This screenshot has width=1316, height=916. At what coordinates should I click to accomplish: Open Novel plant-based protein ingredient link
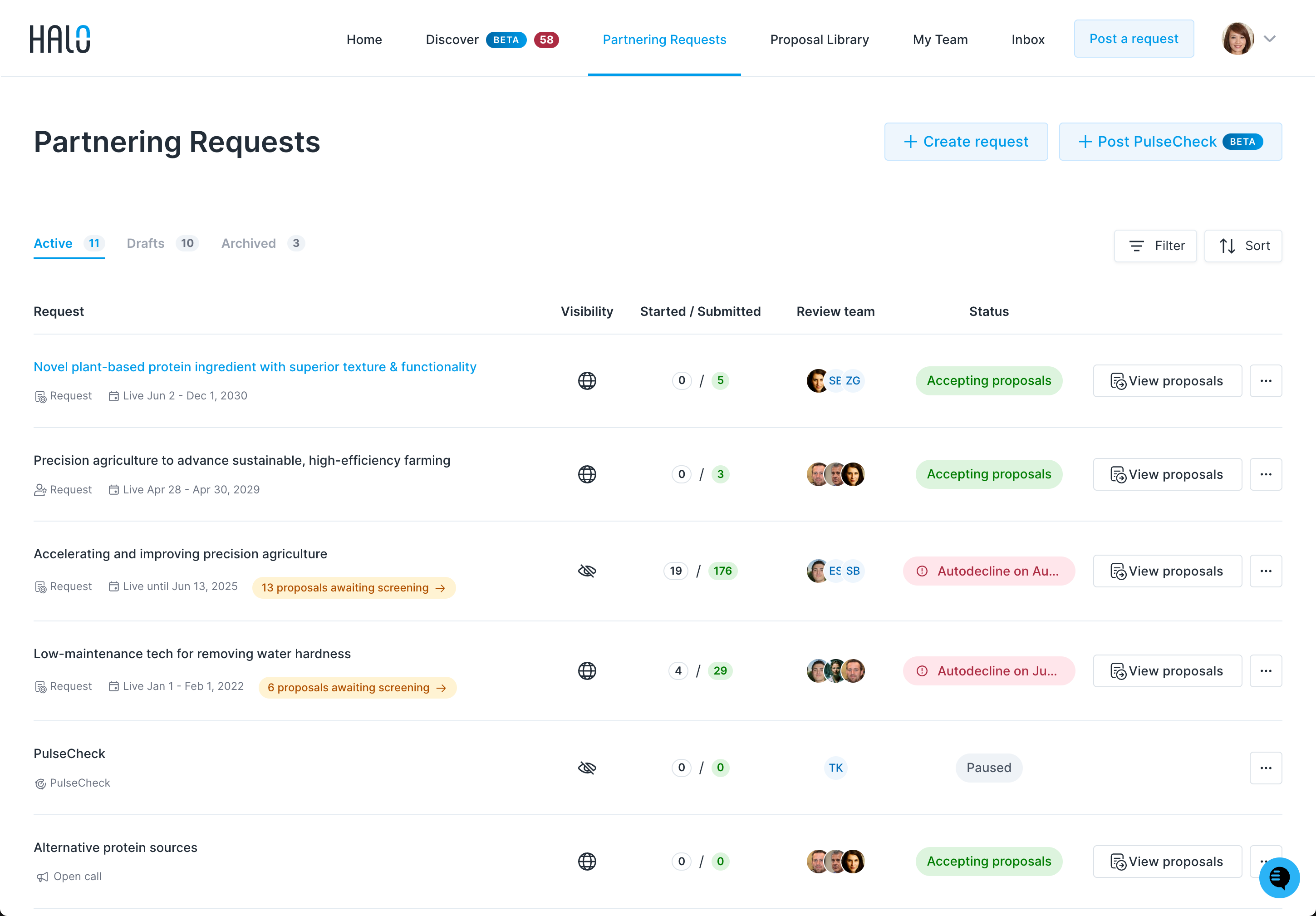coord(255,367)
